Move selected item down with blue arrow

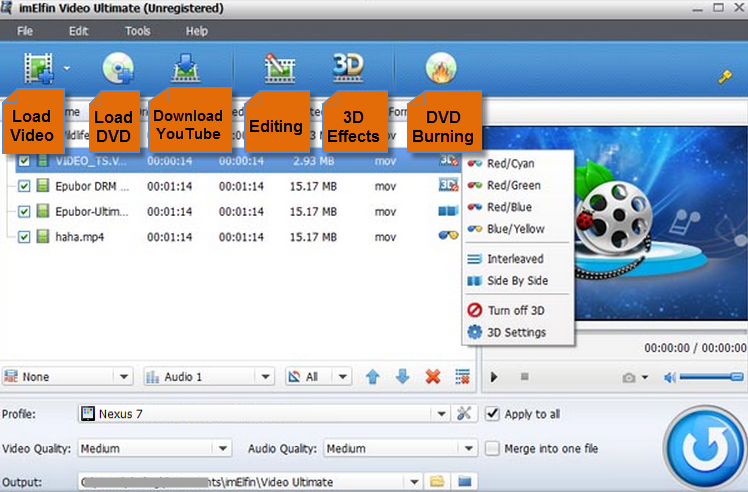(x=403, y=377)
